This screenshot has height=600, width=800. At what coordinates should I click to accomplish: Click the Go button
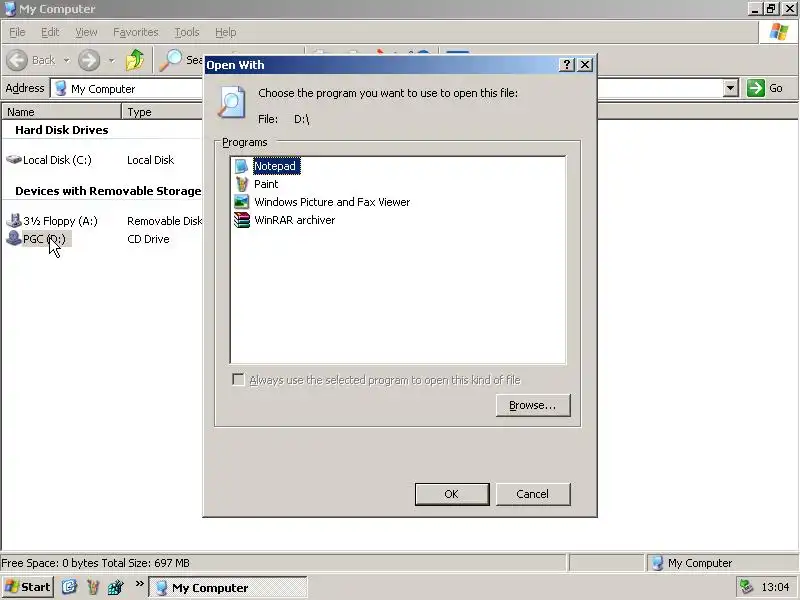pos(765,88)
